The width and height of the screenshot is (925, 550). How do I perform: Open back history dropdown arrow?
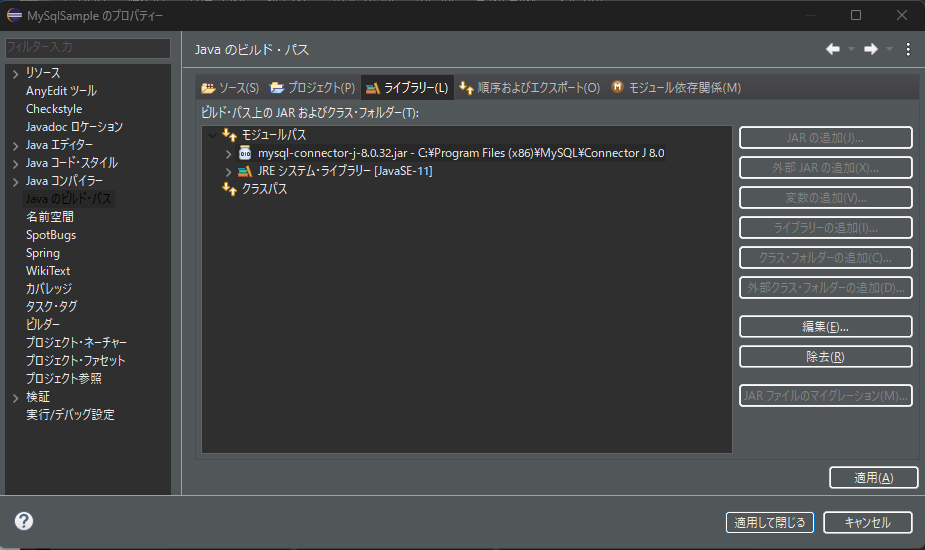[x=851, y=50]
